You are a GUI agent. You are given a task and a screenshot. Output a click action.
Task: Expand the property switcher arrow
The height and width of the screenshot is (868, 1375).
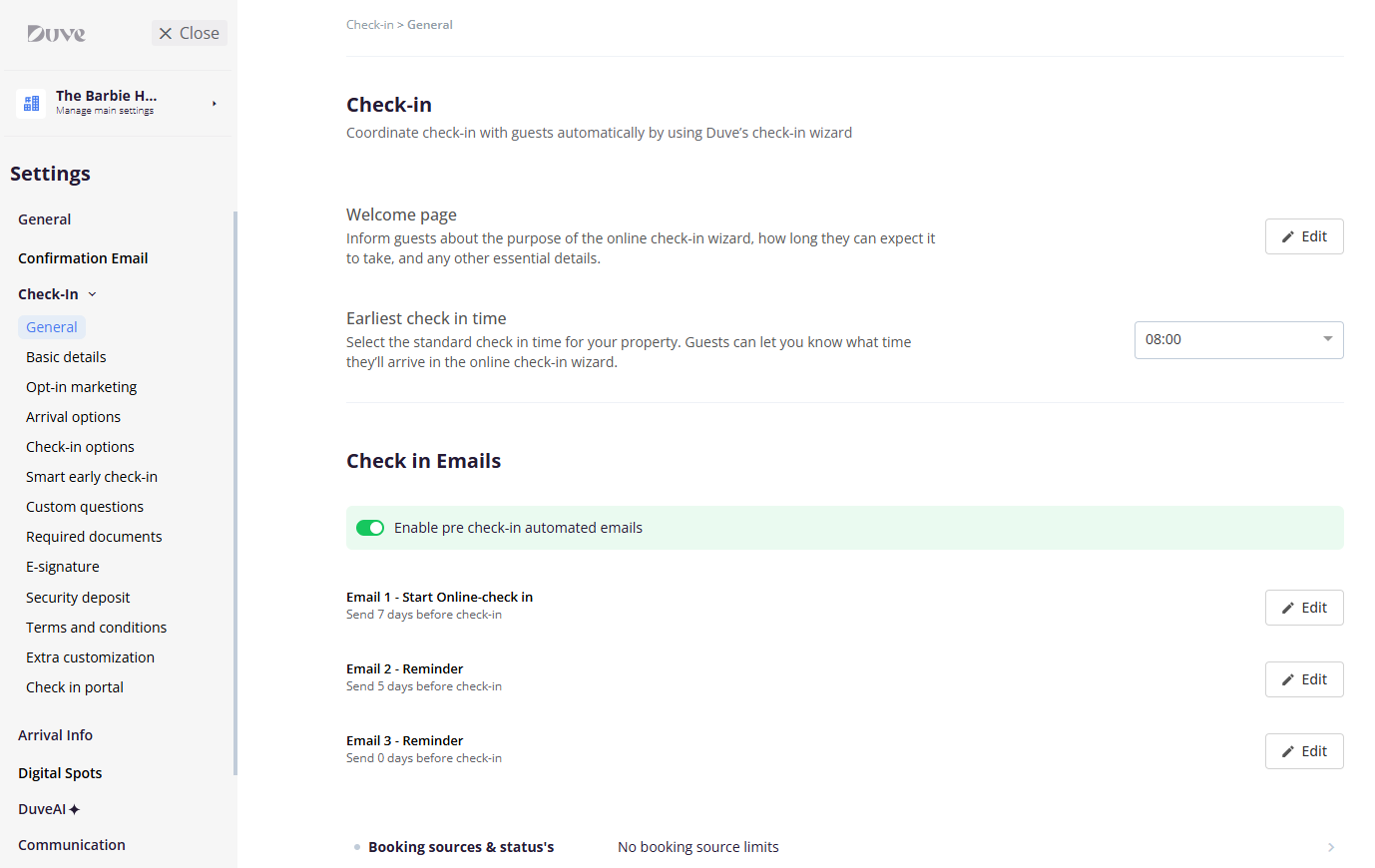tap(214, 104)
